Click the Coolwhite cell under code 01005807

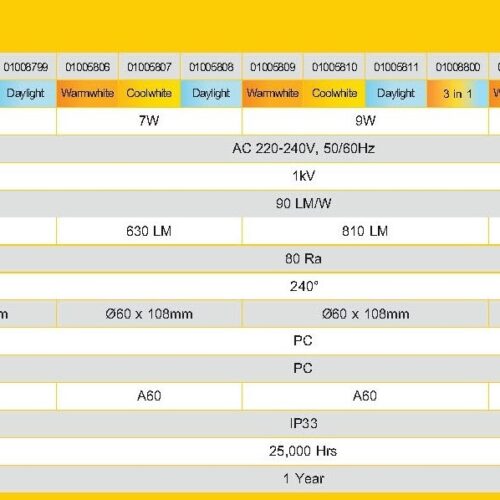point(149,93)
